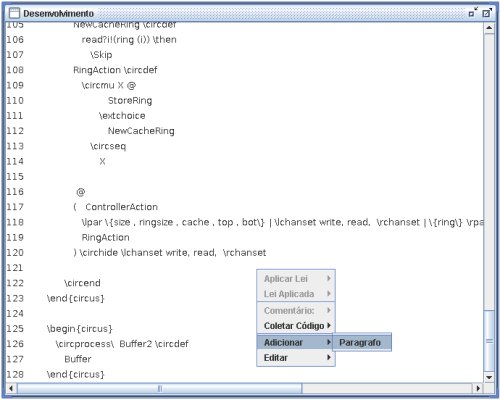Click line 126 with Buffer2 \circdef
Viewport: 500px width, 400px height.
pos(122,344)
